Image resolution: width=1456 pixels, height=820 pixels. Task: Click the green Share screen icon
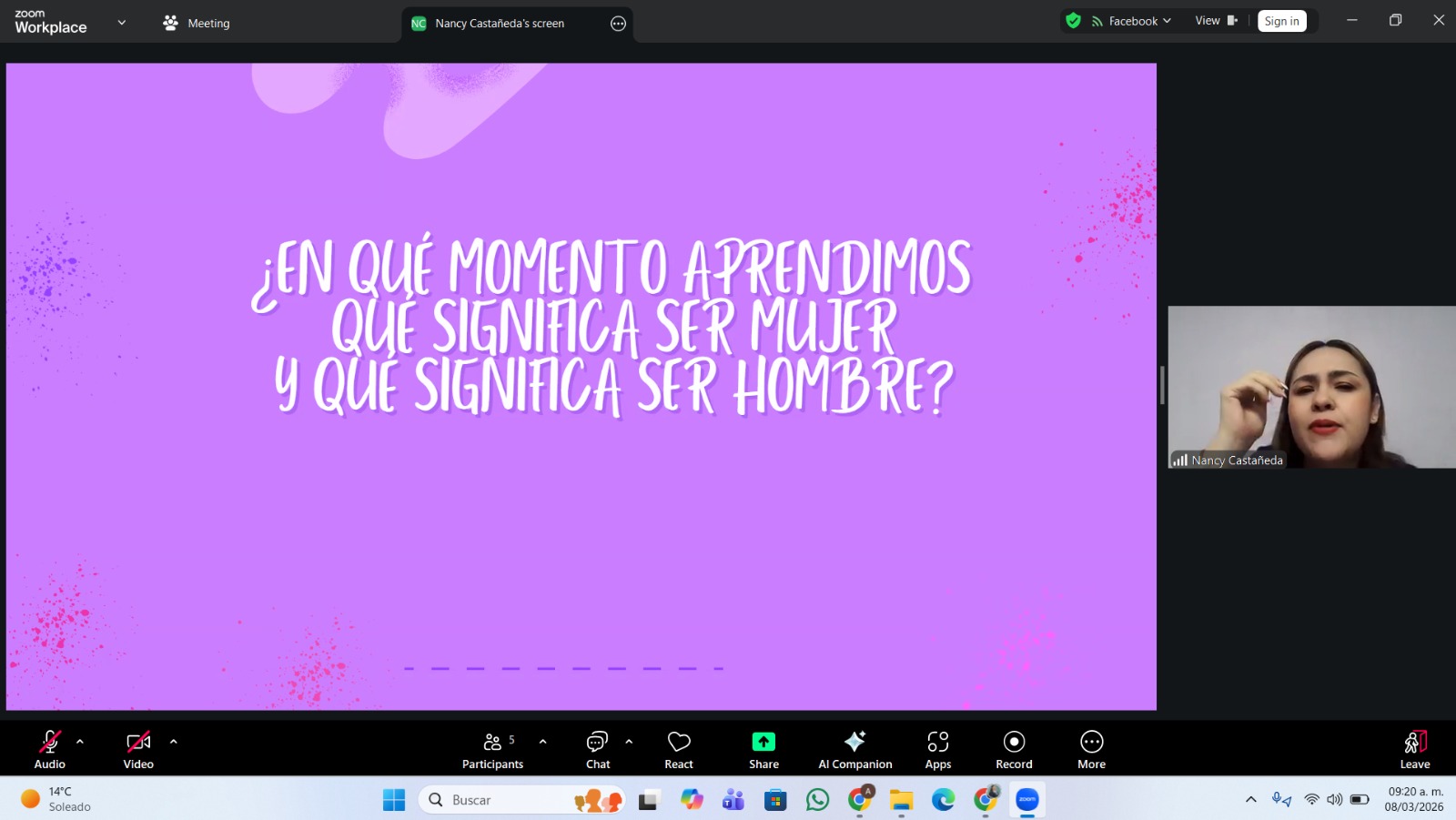[763, 742]
